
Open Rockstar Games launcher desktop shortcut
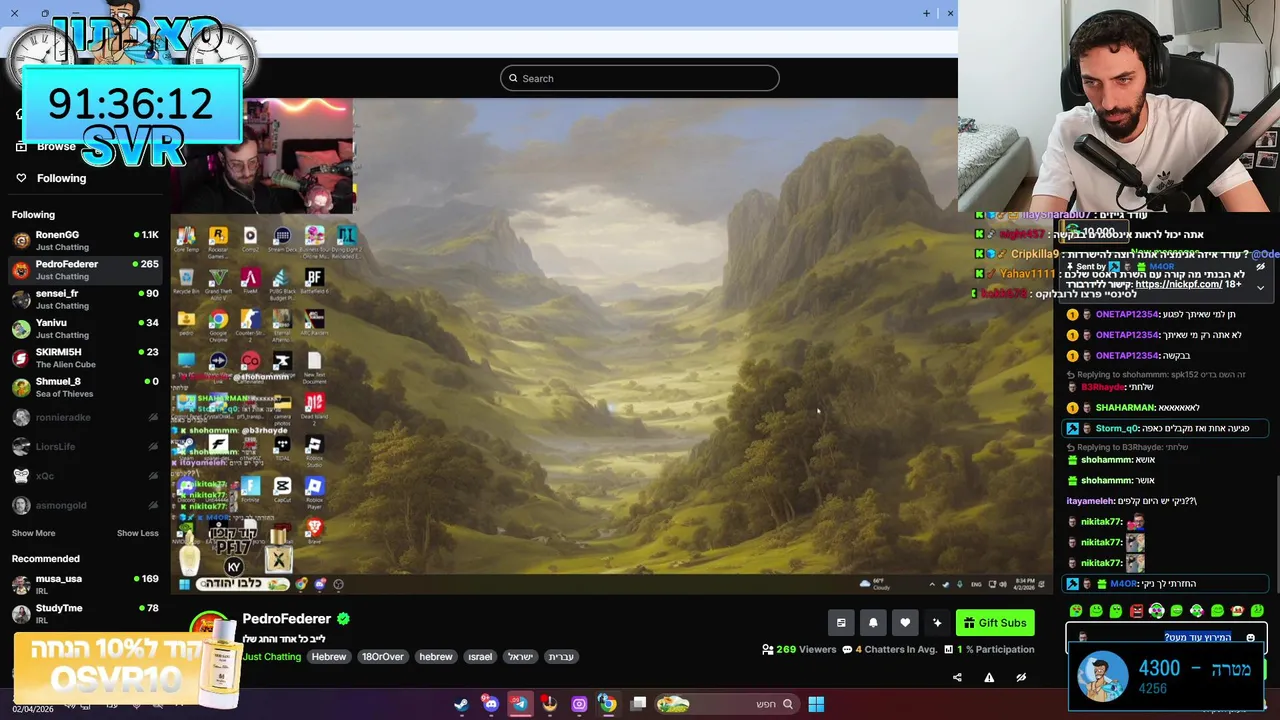(217, 241)
